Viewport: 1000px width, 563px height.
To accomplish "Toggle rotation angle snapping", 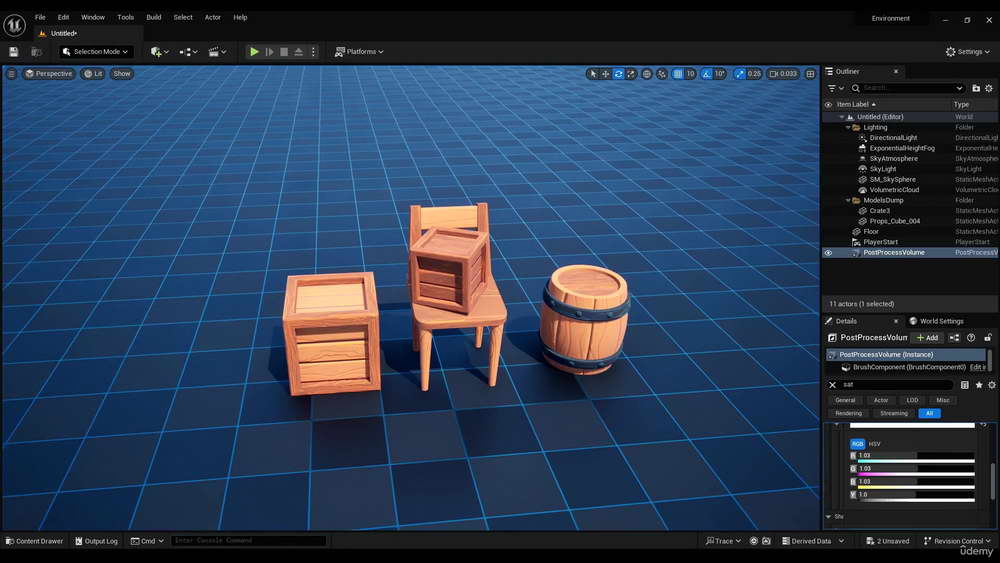I will [707, 74].
